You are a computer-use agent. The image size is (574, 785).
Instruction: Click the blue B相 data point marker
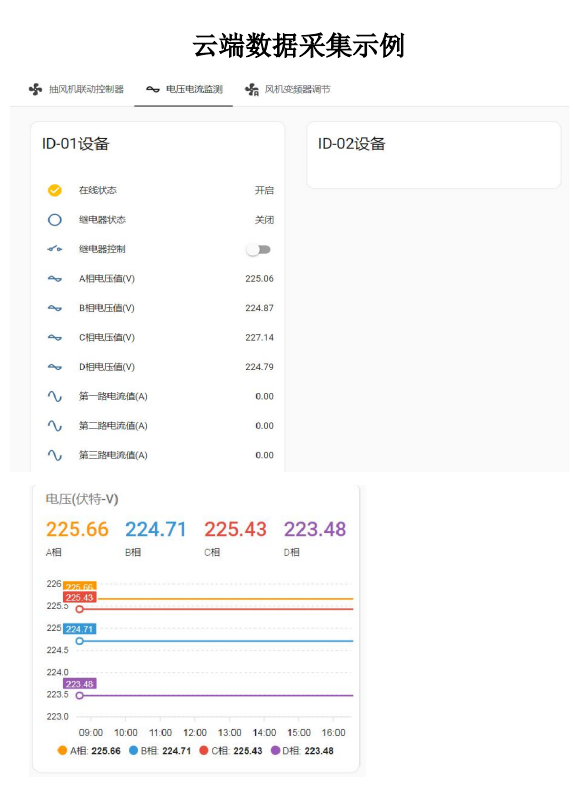pos(80,641)
